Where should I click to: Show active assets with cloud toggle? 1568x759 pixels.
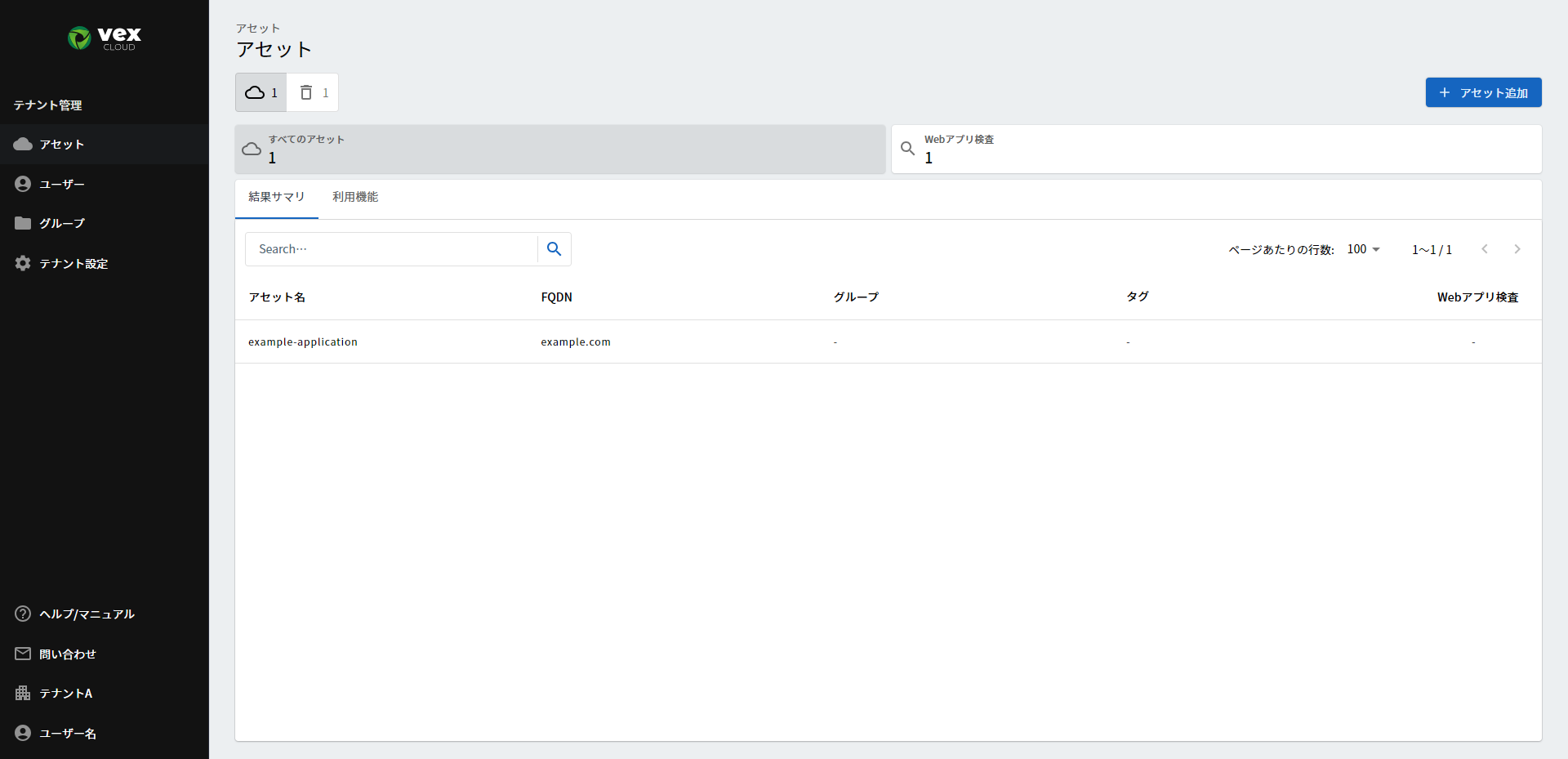point(261,92)
